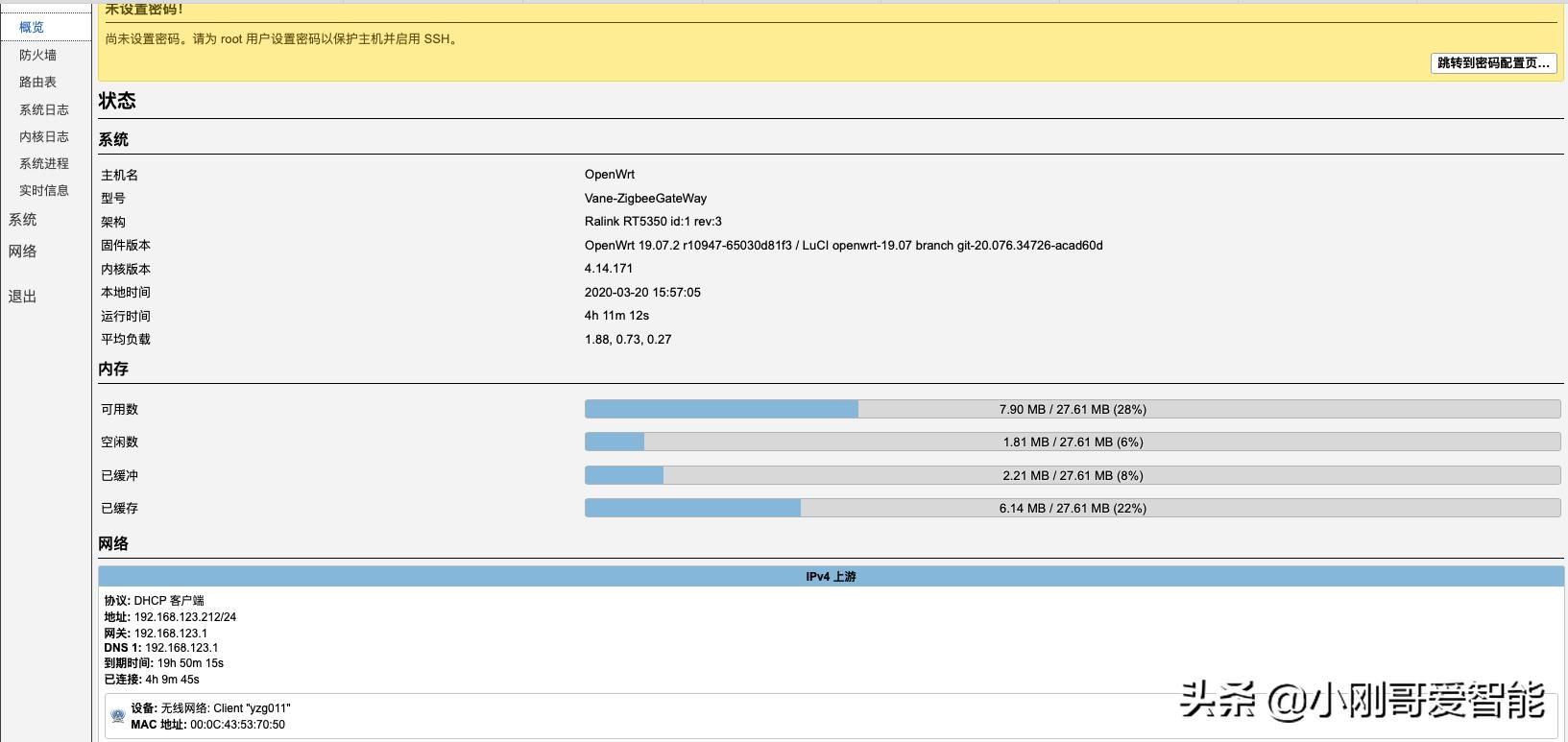The image size is (1568, 742).
Task: View 系统进程 process list
Action: pos(43,163)
